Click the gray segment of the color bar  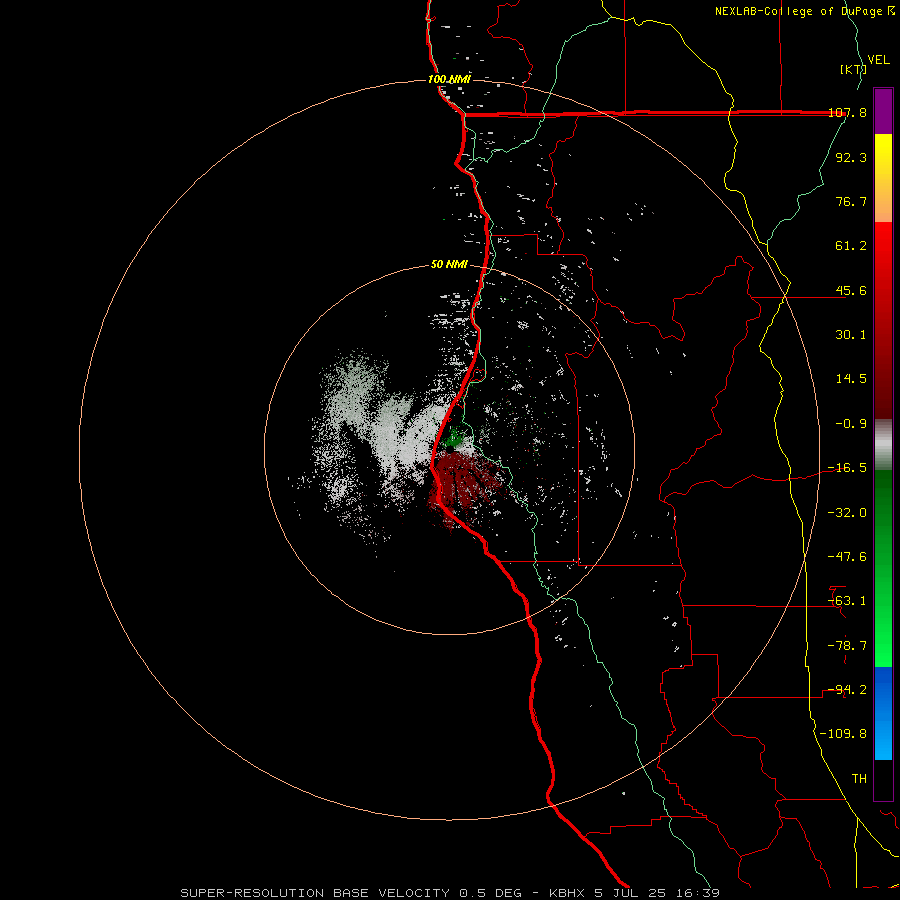[x=883, y=445]
